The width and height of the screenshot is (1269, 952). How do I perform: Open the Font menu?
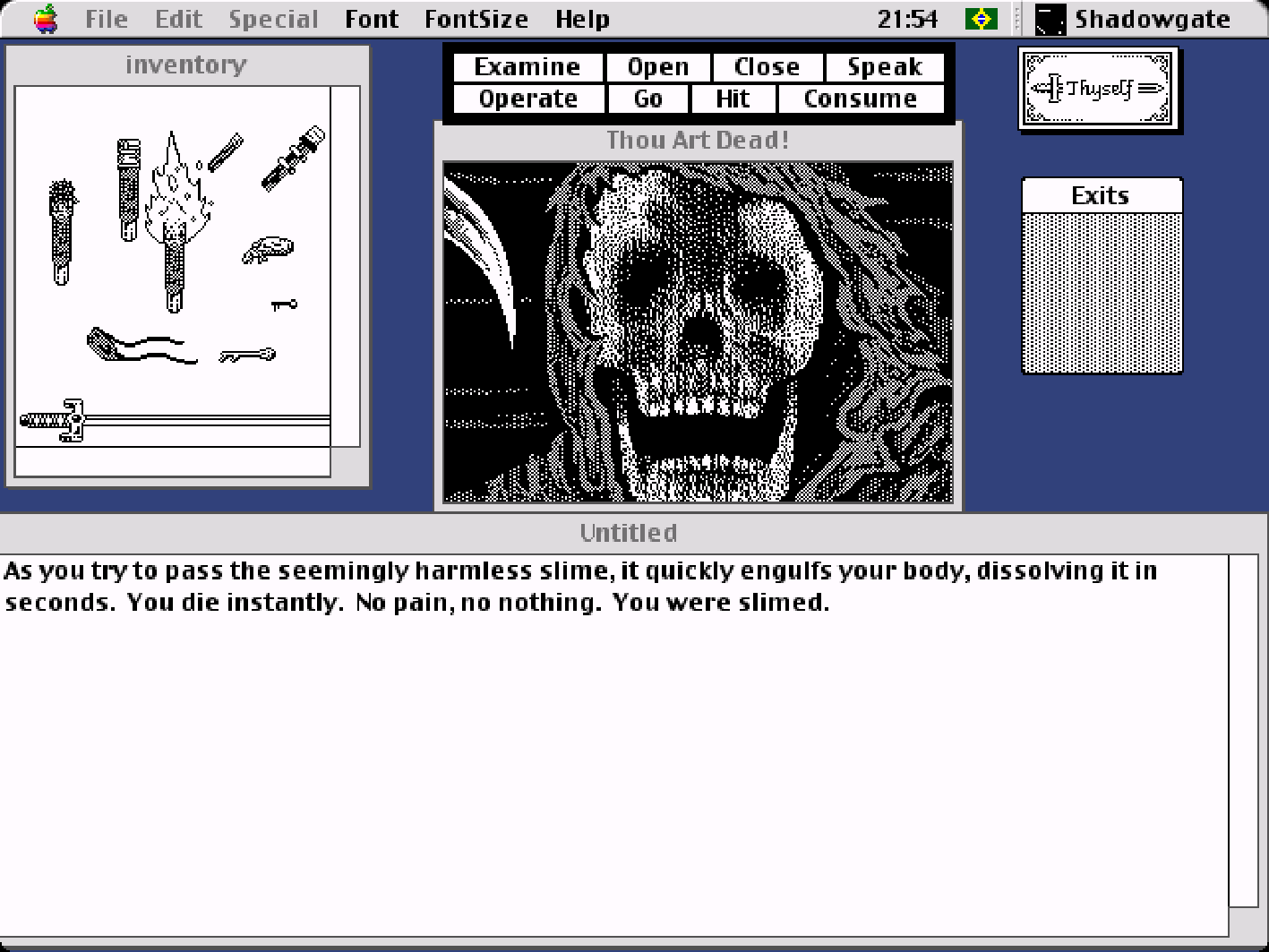pyautogui.click(x=372, y=19)
